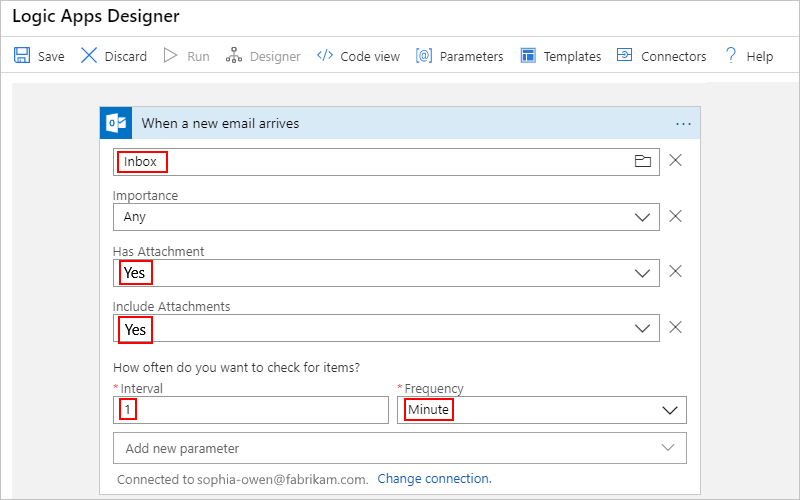Click the Outlook icon on trigger header
This screenshot has height=500, width=800.
[116, 123]
